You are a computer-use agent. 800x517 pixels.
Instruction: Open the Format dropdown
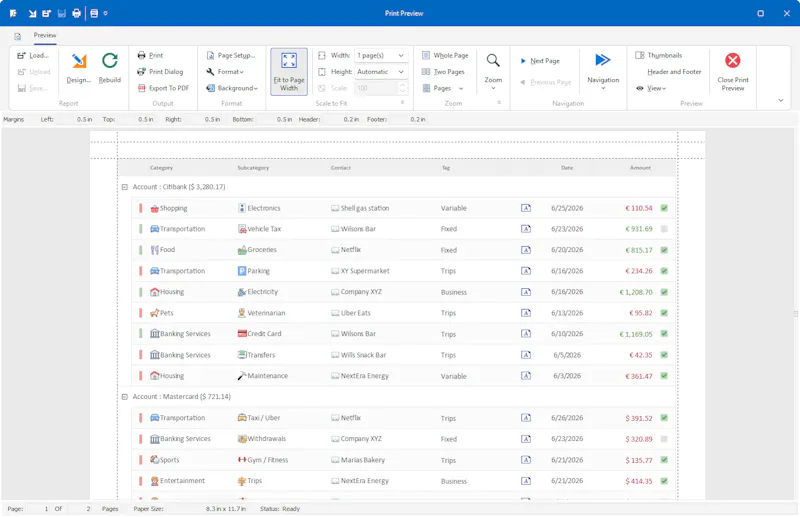coord(225,72)
